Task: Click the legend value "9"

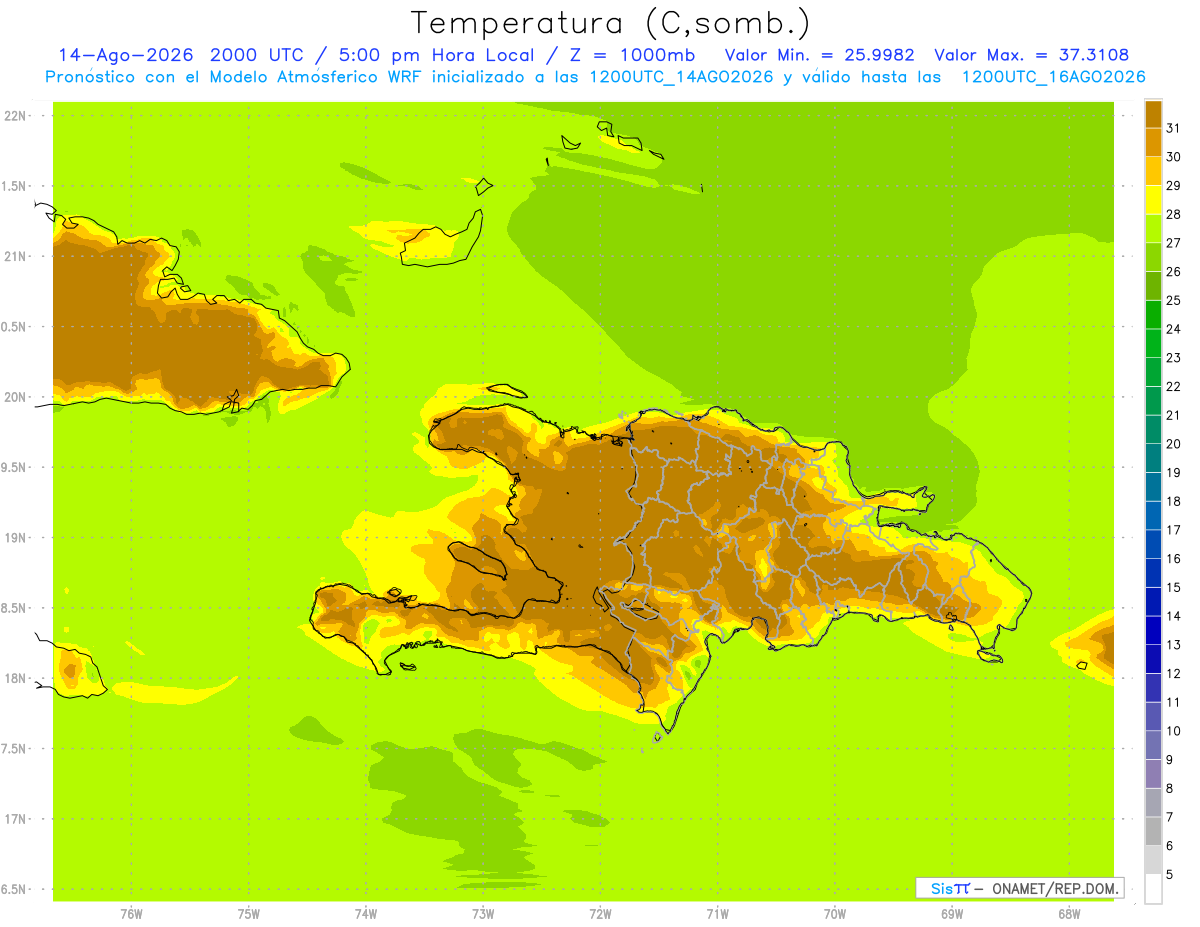Action: 1169,759
